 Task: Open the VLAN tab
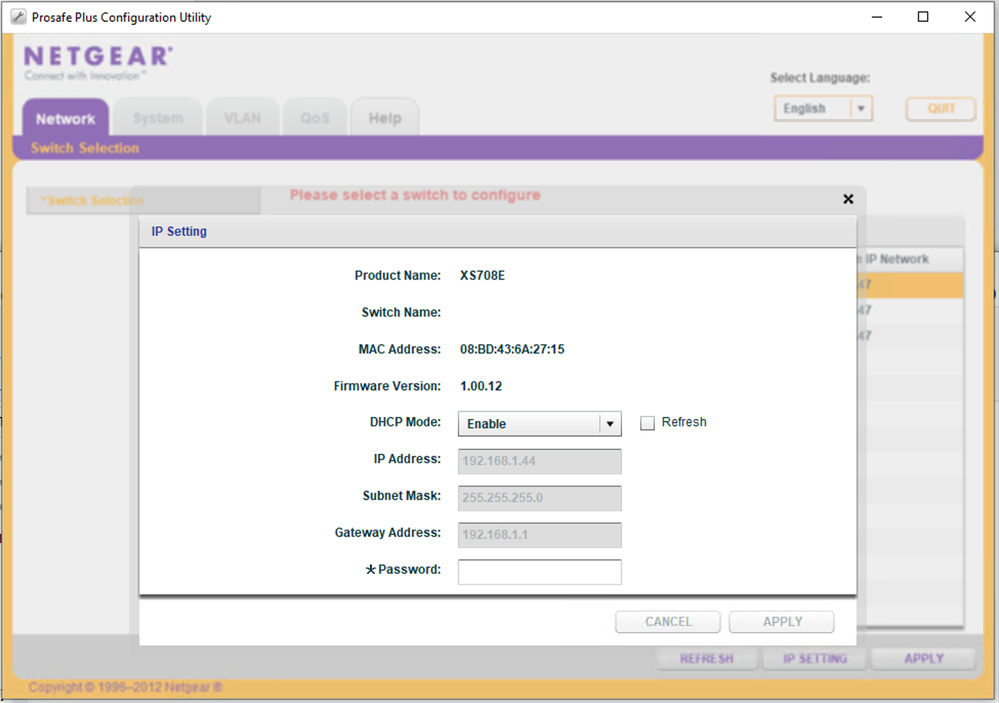[243, 118]
